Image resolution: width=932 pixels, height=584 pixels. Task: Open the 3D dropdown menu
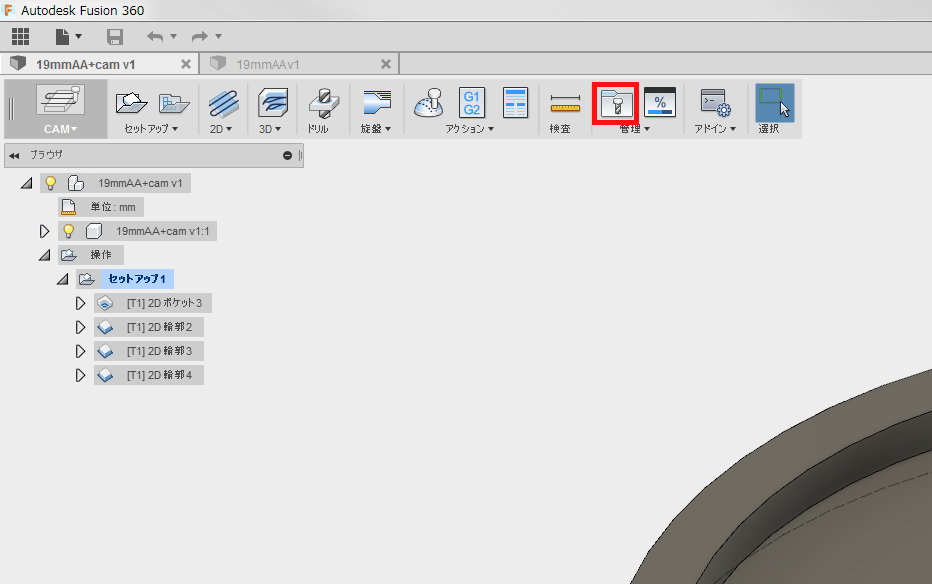pos(269,129)
